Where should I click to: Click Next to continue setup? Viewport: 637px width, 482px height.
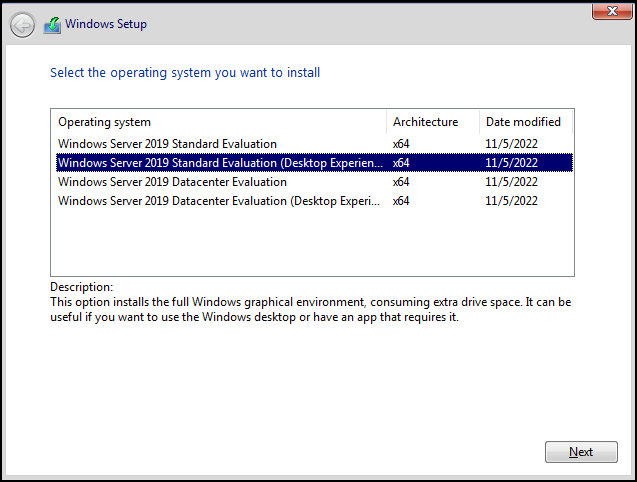(x=581, y=452)
